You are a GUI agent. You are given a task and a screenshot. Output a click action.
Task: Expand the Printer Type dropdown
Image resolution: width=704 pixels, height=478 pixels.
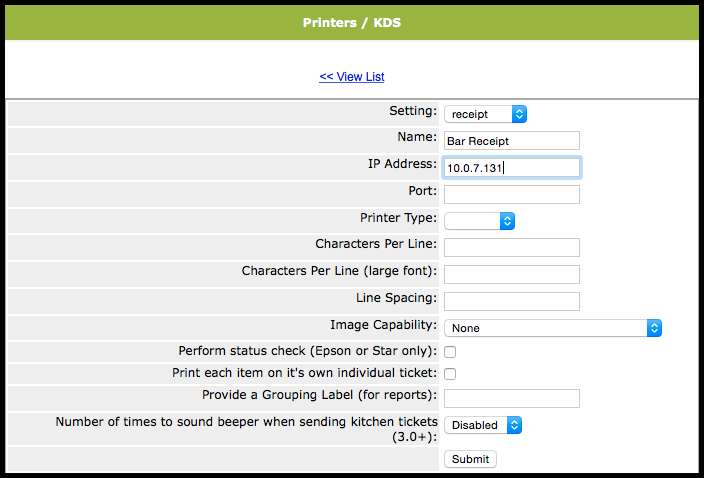pos(479,220)
